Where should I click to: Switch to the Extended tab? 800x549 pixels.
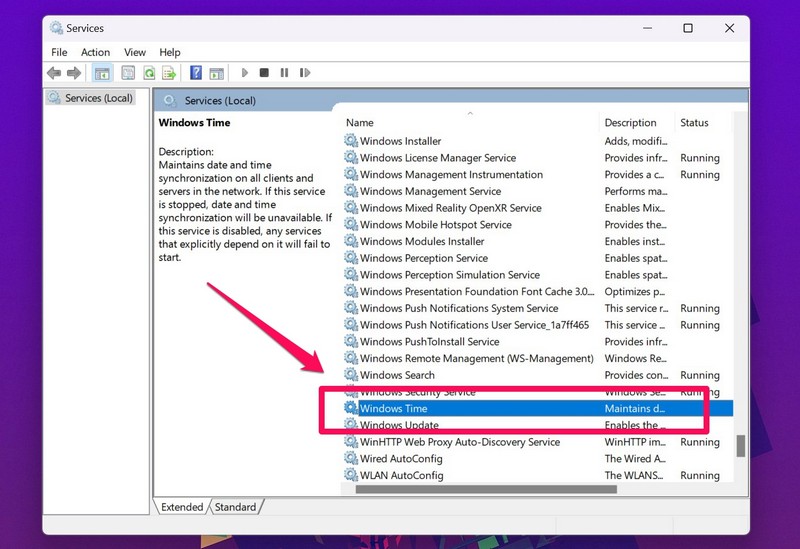(x=182, y=507)
